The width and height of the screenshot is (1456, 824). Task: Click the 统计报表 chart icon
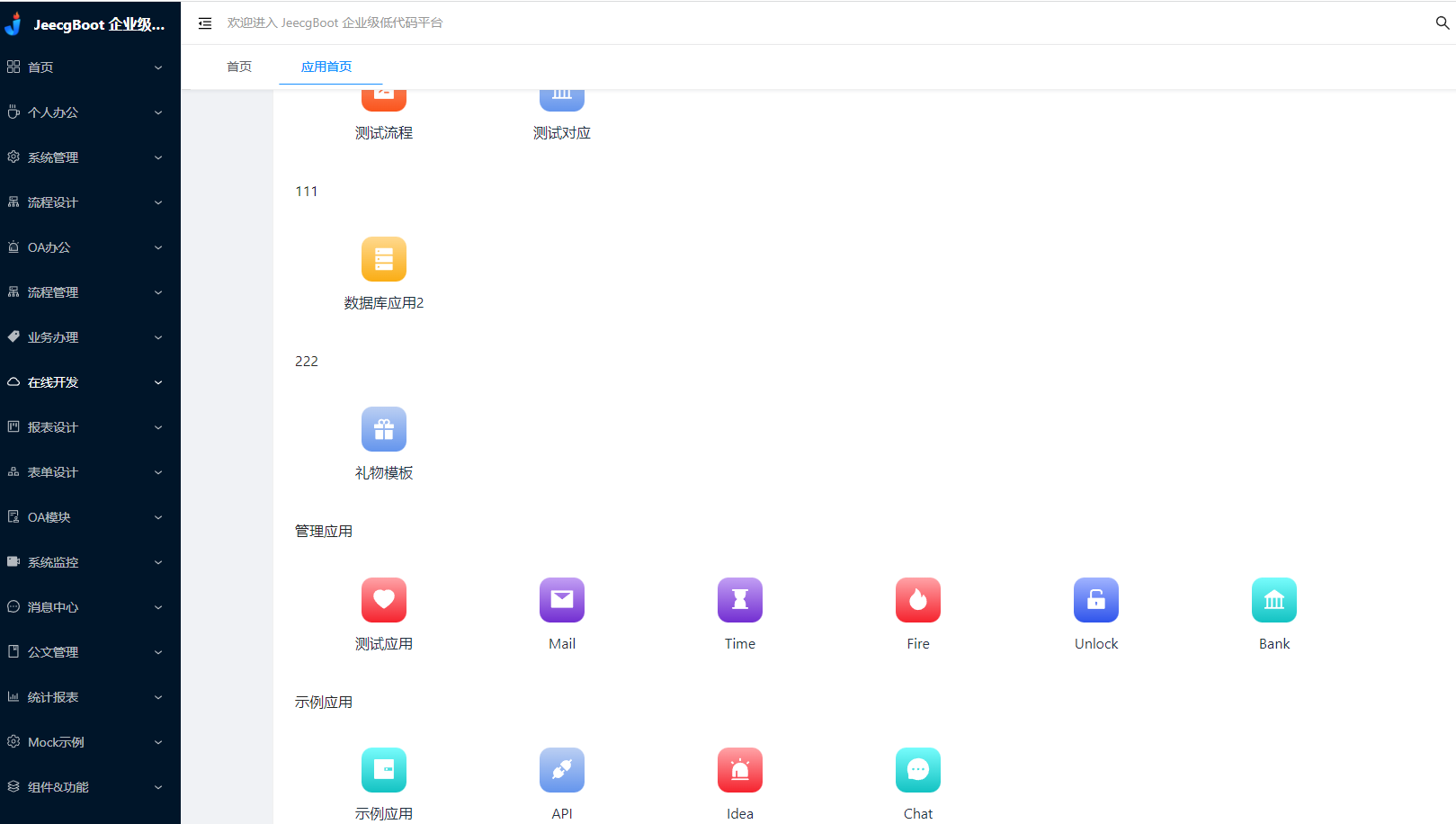click(13, 696)
